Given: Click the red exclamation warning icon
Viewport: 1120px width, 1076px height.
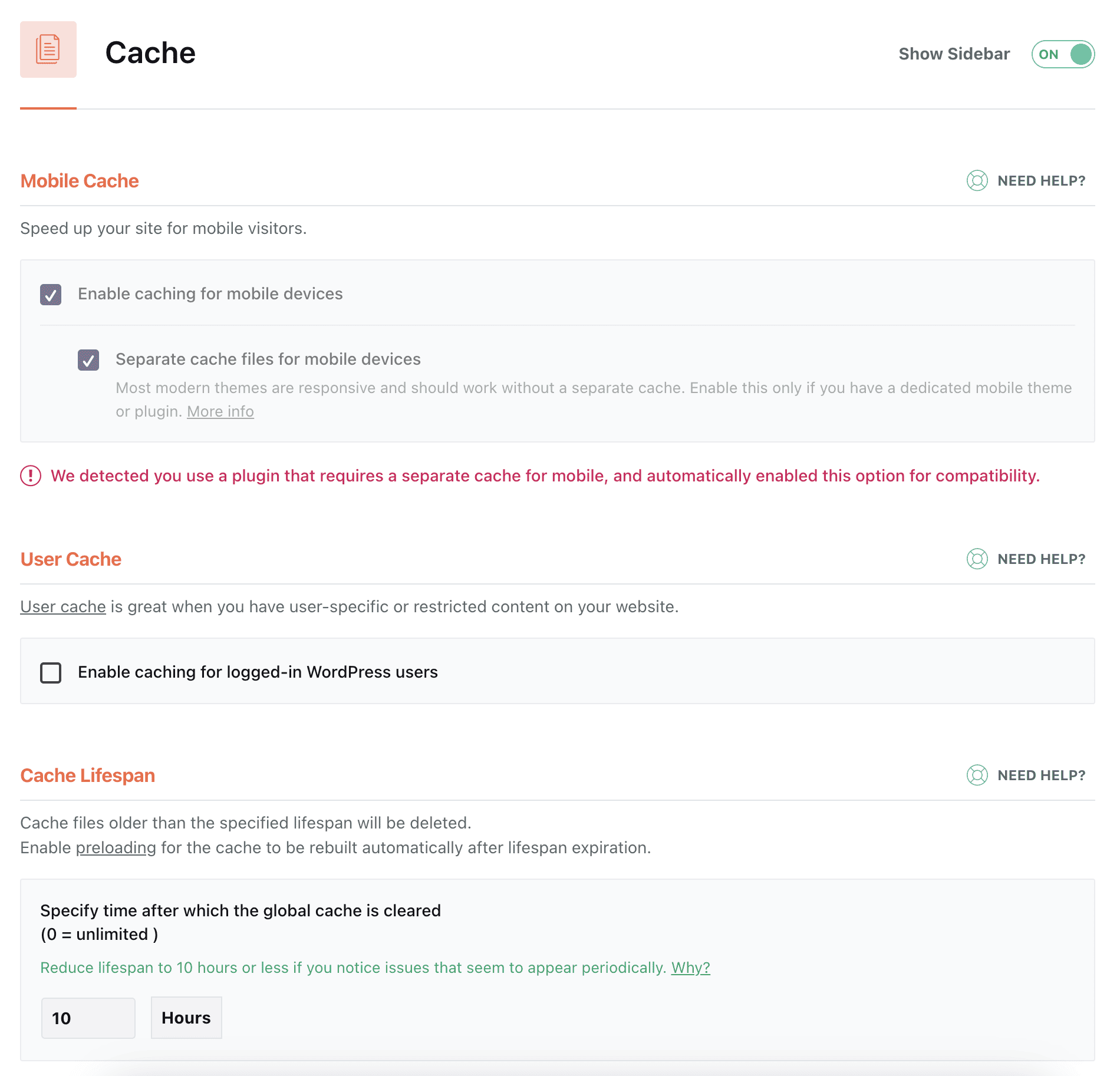Looking at the screenshot, I should pos(31,476).
